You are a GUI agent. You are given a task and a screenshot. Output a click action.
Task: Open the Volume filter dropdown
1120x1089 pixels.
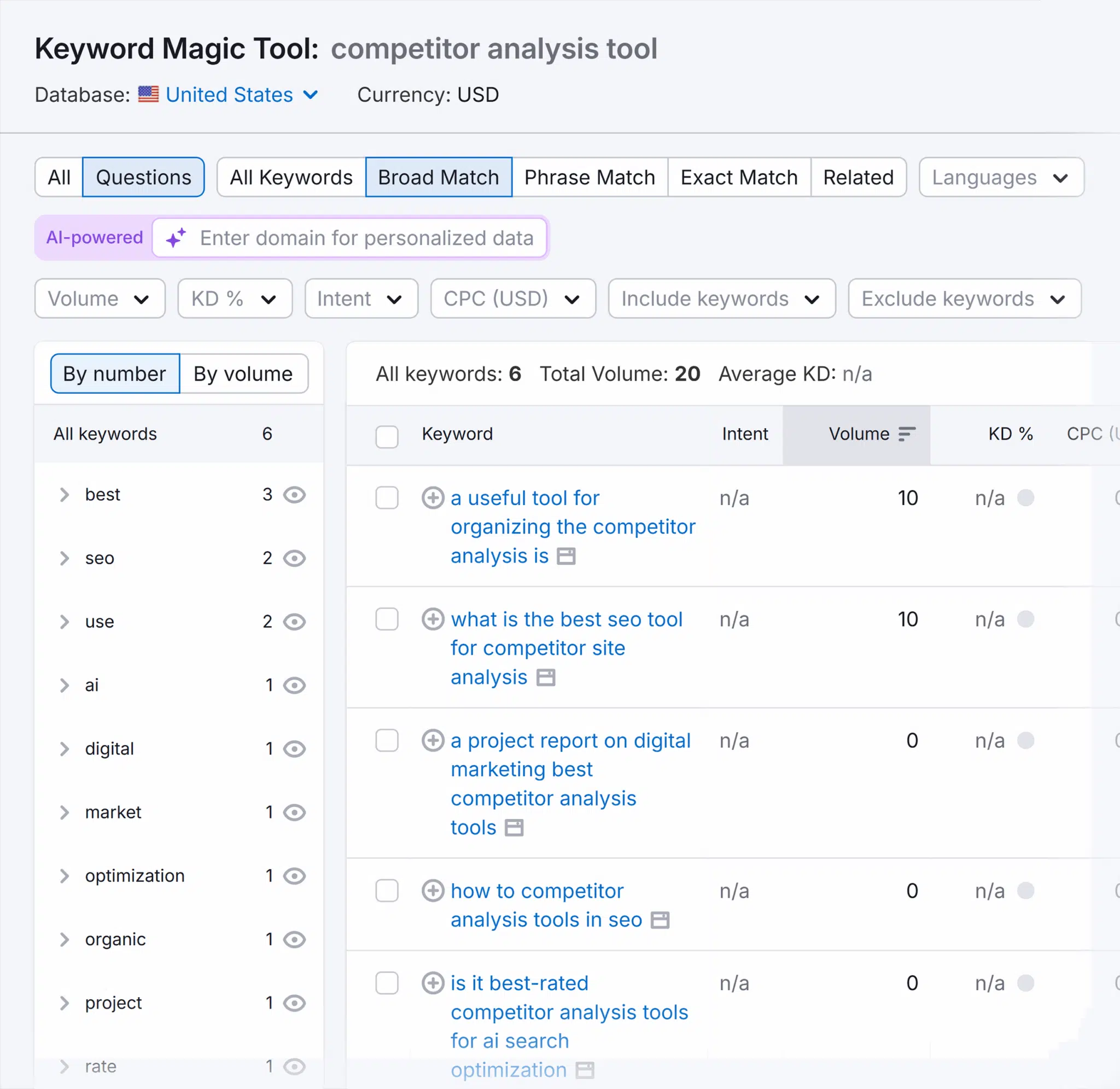100,298
